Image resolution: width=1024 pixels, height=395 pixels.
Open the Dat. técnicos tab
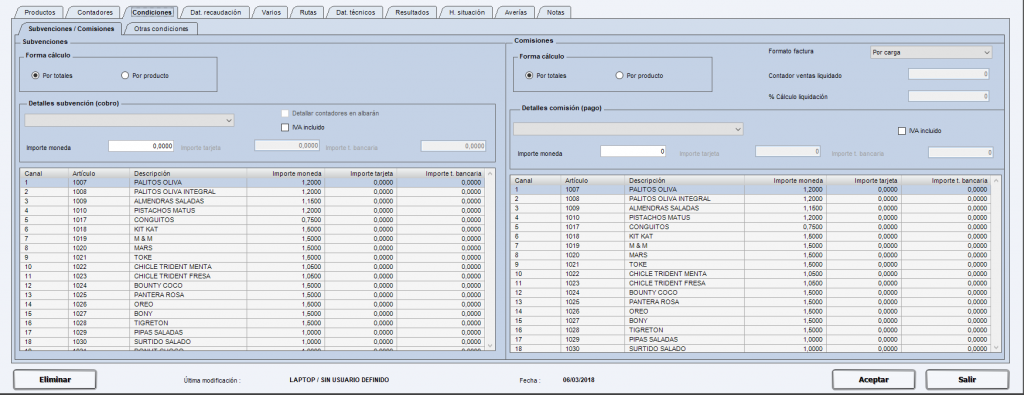355,12
